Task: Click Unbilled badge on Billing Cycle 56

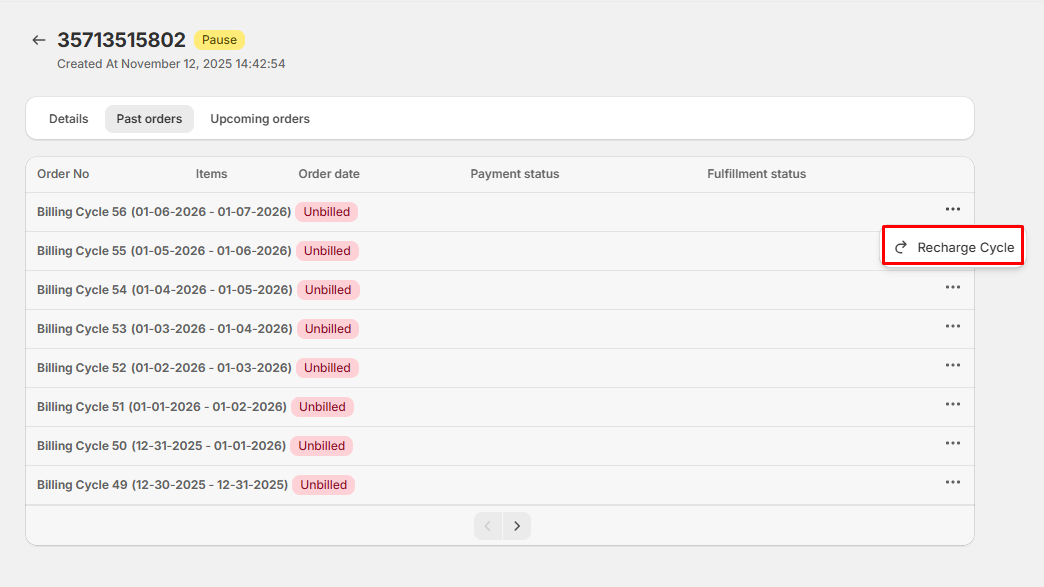Action: pos(326,212)
